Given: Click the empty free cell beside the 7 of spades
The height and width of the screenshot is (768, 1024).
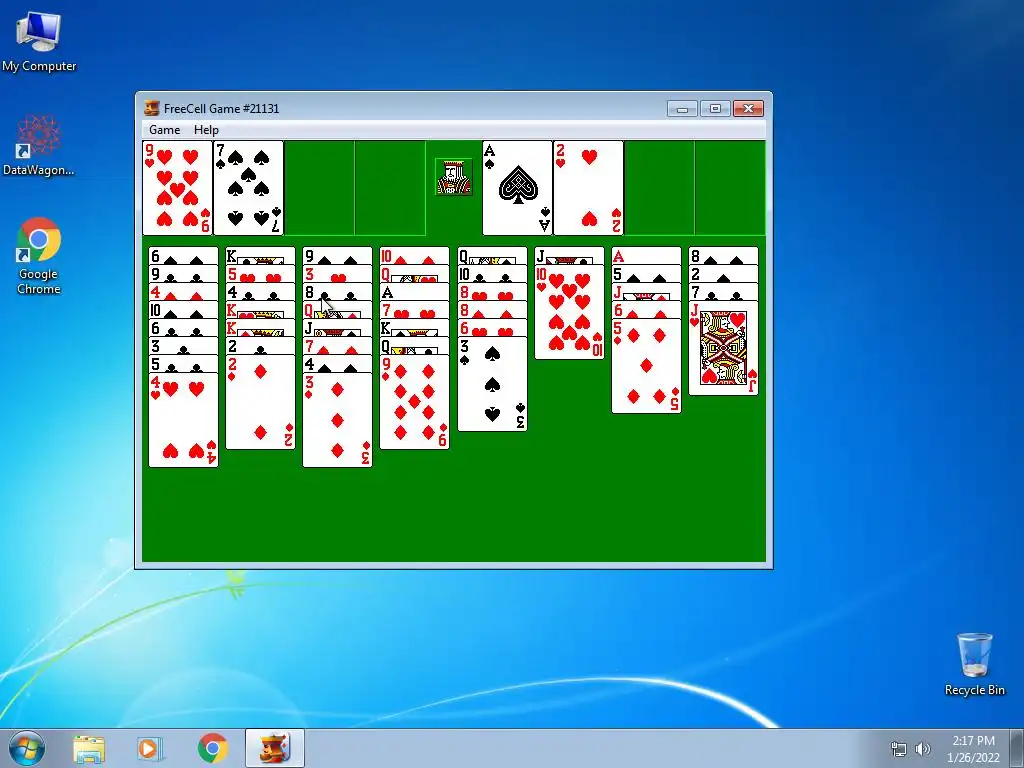Looking at the screenshot, I should coord(319,188).
